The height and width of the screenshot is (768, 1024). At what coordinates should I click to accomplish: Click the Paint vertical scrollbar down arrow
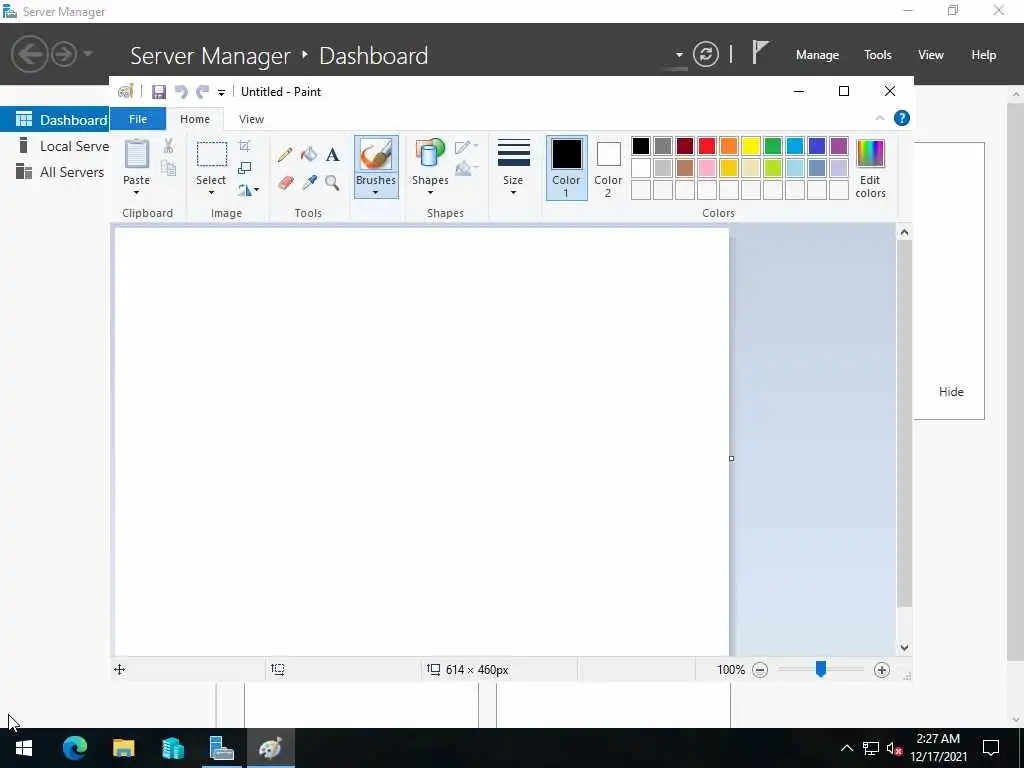pos(904,647)
